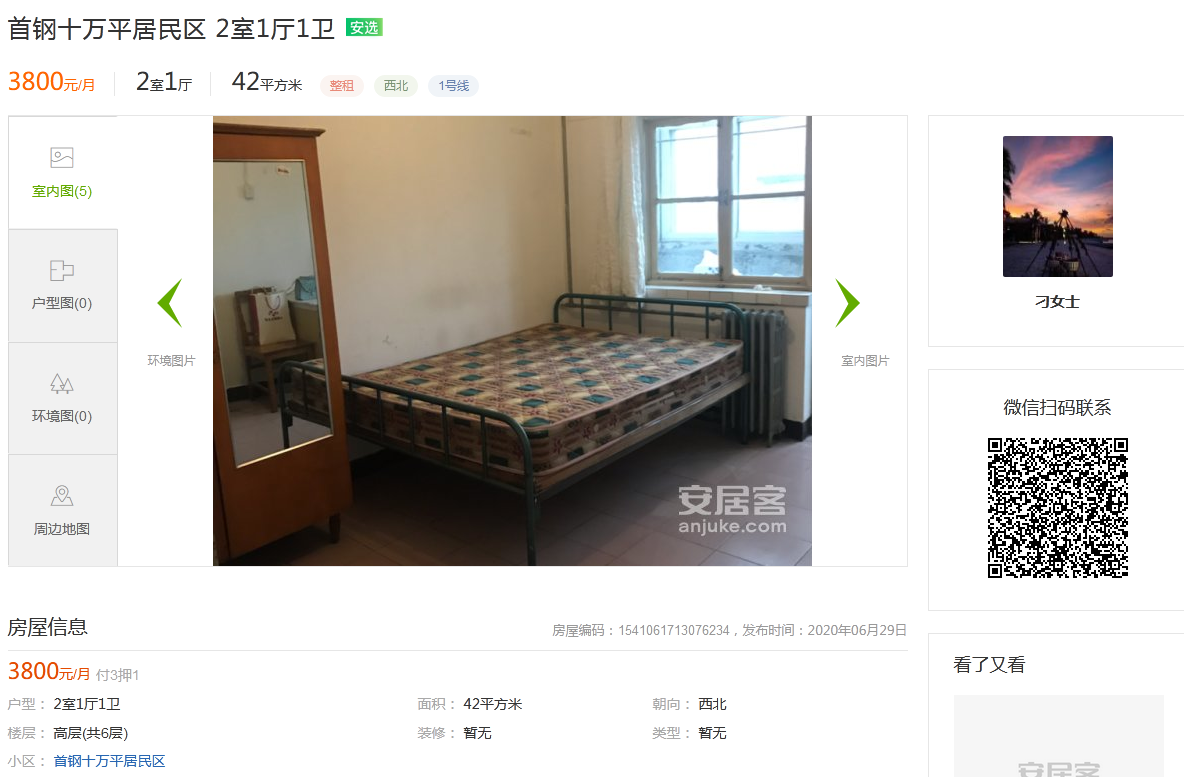Image resolution: width=1184 pixels, height=777 pixels.
Task: Click the trees environment icon
Action: pos(62,384)
